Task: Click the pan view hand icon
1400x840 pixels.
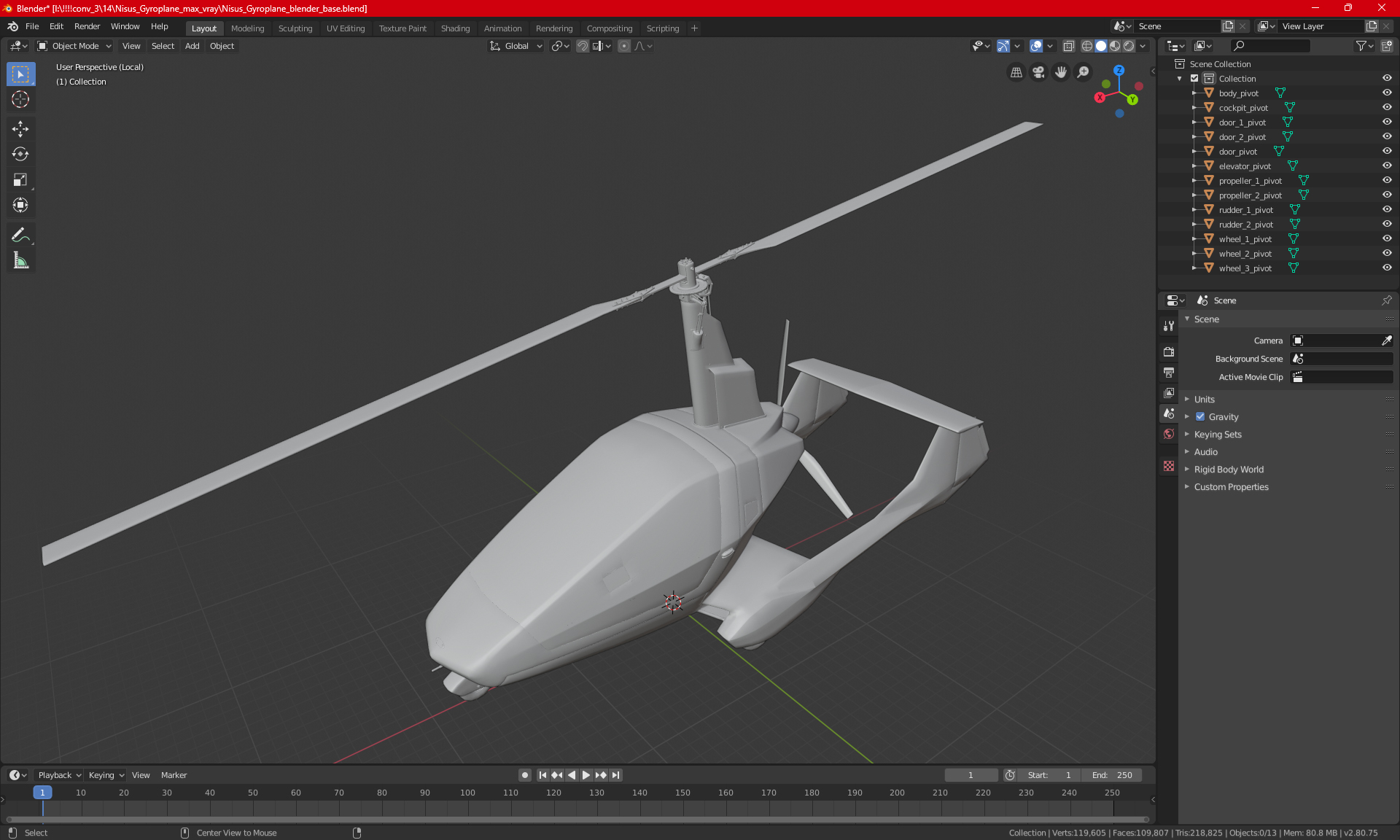Action: pyautogui.click(x=1061, y=72)
